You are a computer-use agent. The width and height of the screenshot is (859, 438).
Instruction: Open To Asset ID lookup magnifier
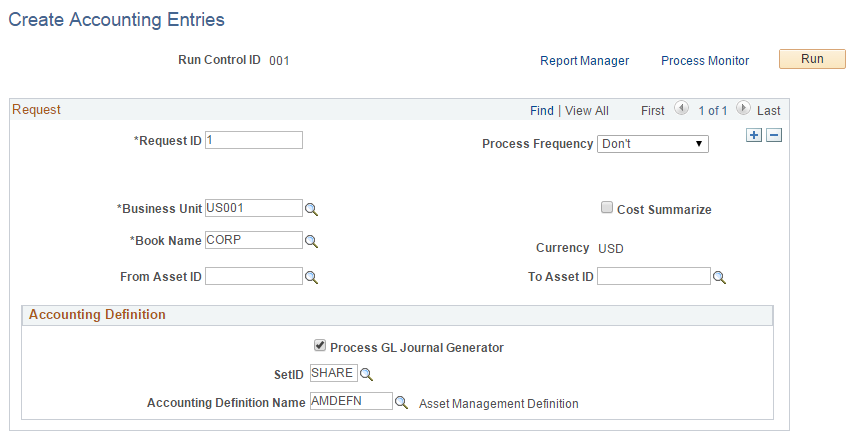pos(719,278)
